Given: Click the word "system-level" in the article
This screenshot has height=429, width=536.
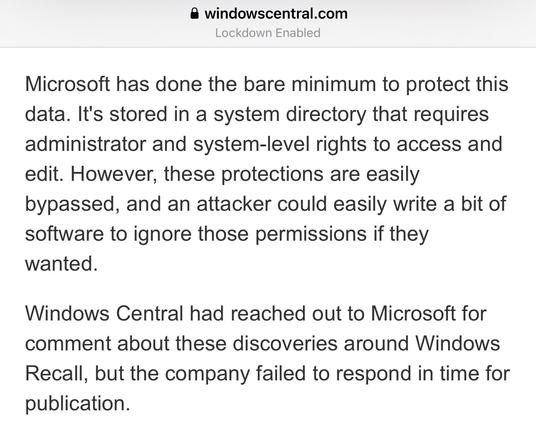Looking at the screenshot, I should 251,145.
